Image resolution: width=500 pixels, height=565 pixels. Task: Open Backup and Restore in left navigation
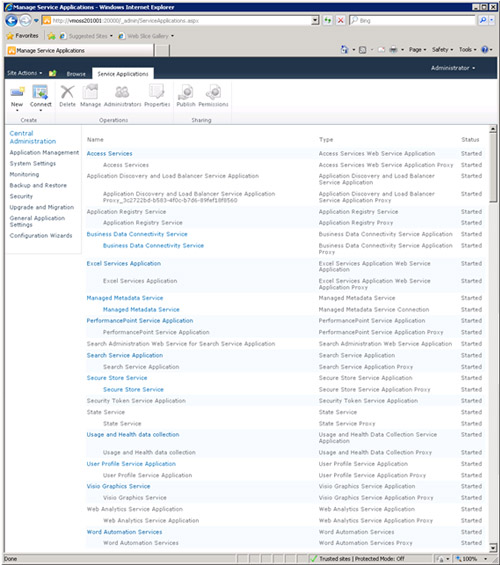pyautogui.click(x=38, y=185)
